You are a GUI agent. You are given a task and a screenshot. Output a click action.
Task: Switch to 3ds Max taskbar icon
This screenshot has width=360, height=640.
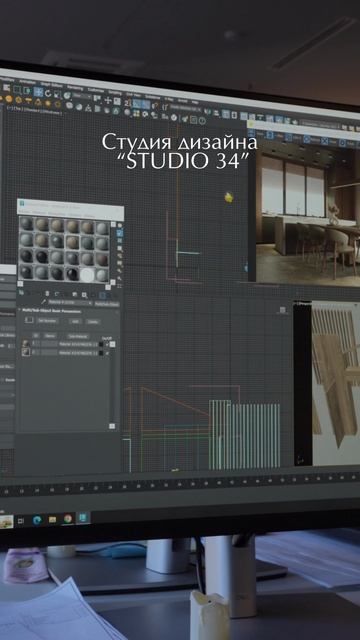click(83, 517)
